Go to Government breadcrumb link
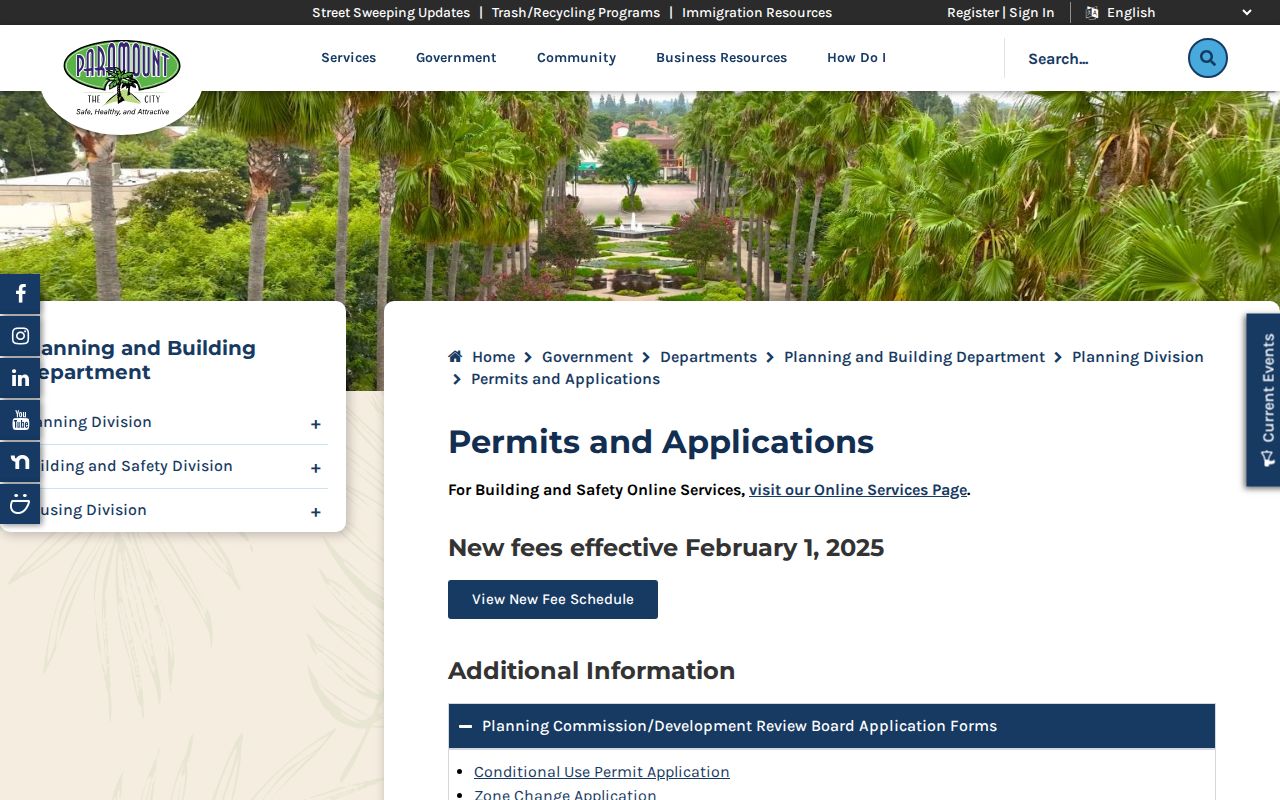 [587, 357]
